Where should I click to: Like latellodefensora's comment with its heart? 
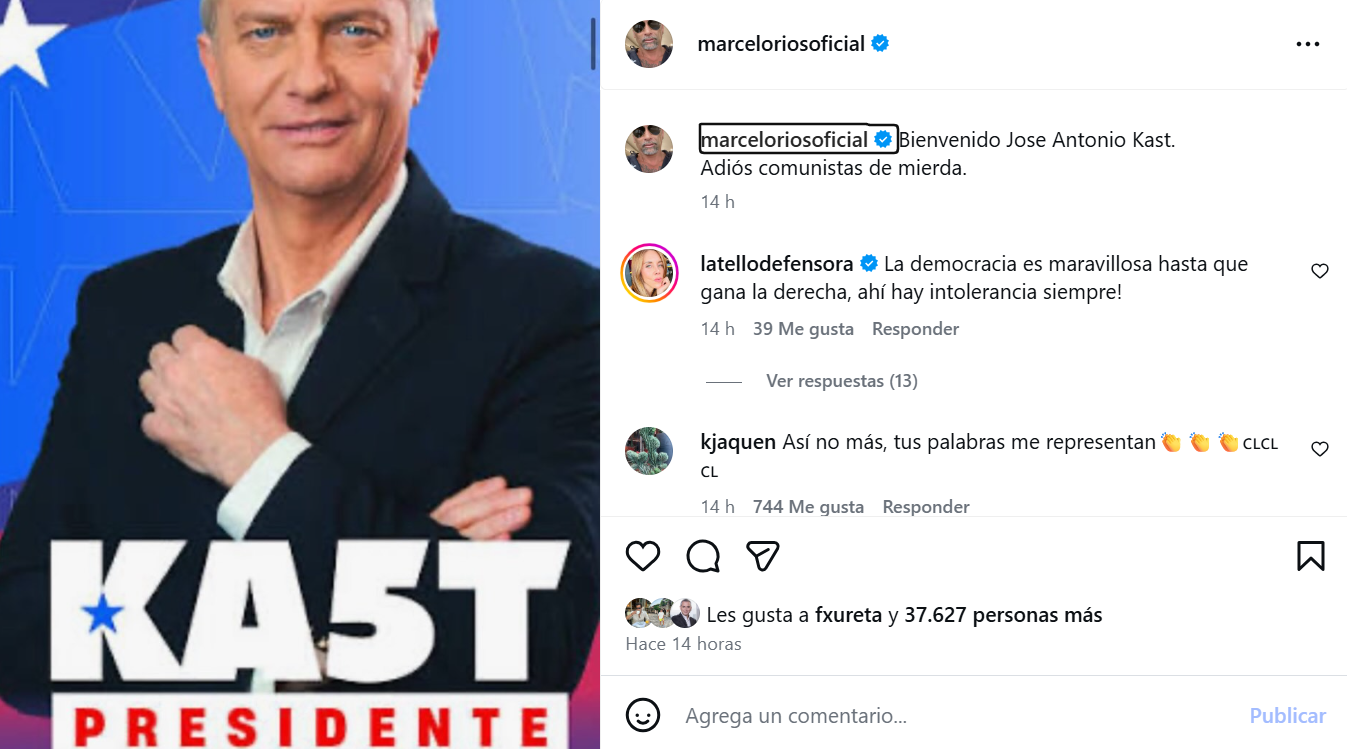[1320, 271]
